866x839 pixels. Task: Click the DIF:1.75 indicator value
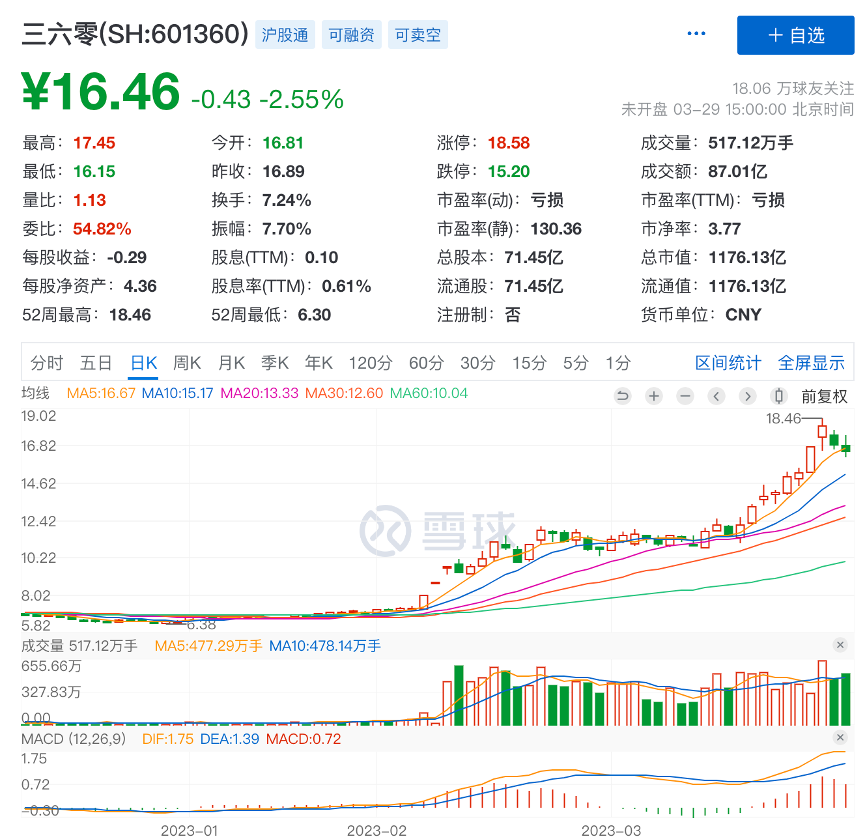167,739
